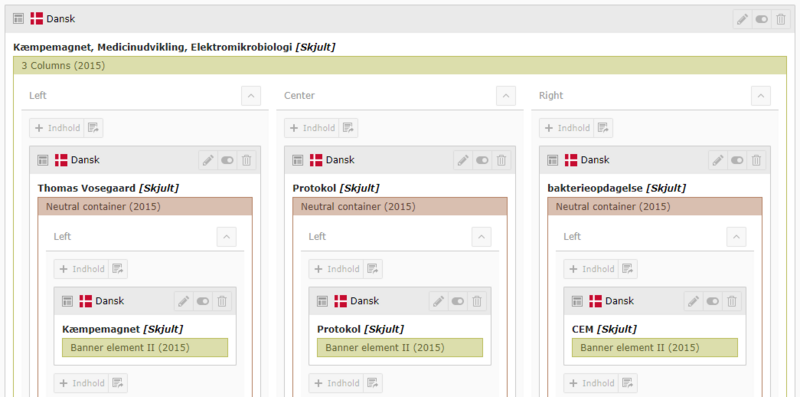Delete the top-level Dansk content element
This screenshot has height=397, width=800.
[781, 19]
